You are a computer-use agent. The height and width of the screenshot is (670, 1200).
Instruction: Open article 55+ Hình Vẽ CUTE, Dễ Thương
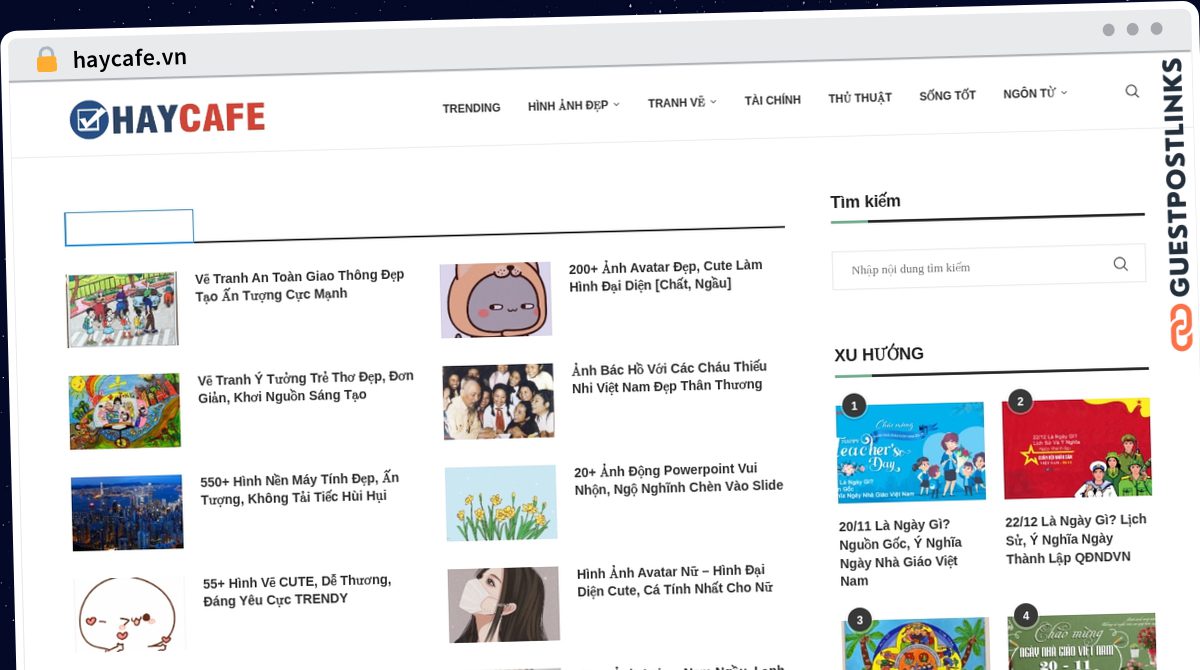(x=297, y=590)
